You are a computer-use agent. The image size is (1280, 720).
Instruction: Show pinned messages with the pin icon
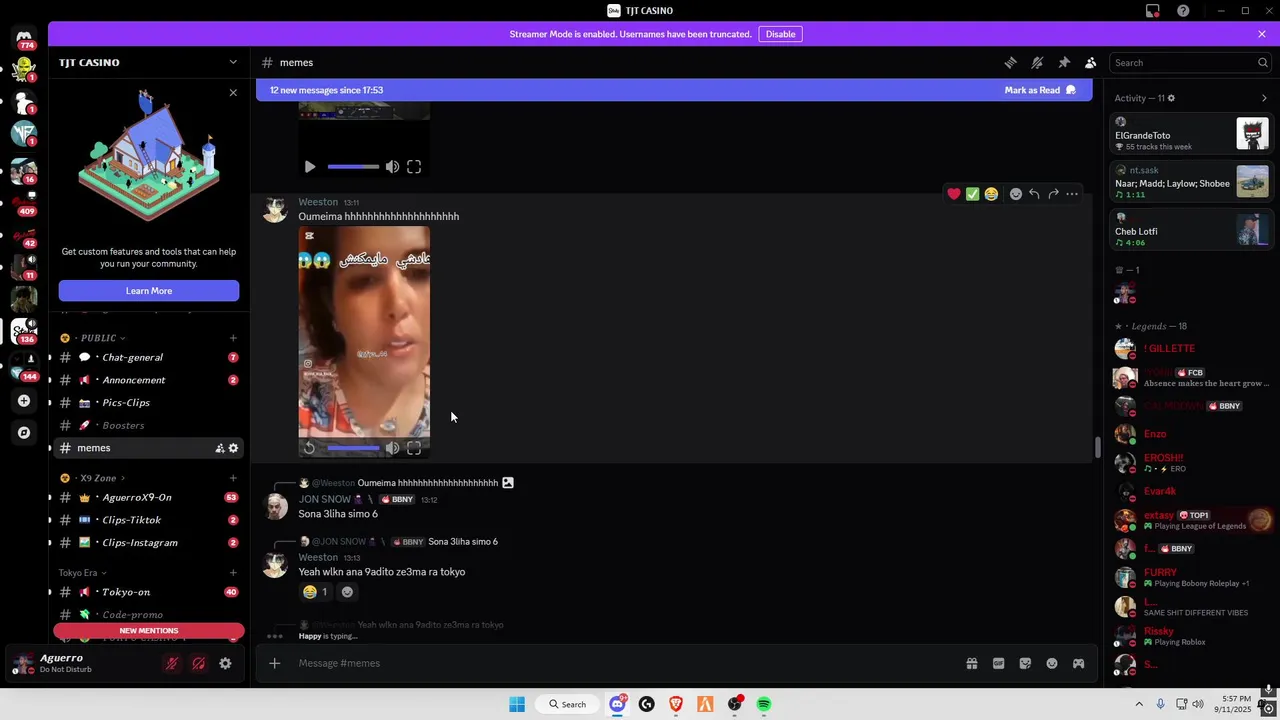point(1064,62)
